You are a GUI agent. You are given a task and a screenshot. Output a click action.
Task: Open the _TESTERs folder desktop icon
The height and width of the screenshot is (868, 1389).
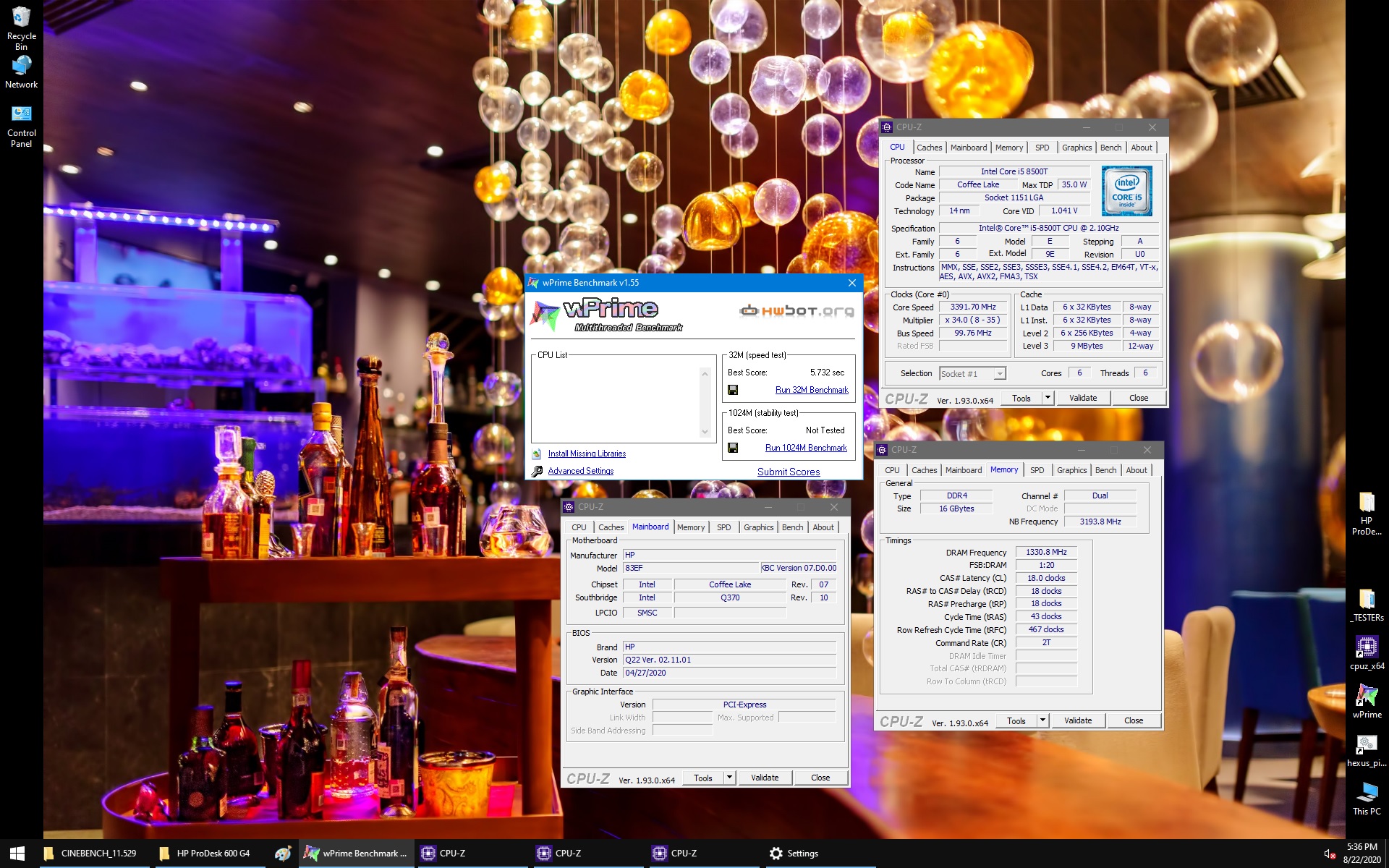1367,605
